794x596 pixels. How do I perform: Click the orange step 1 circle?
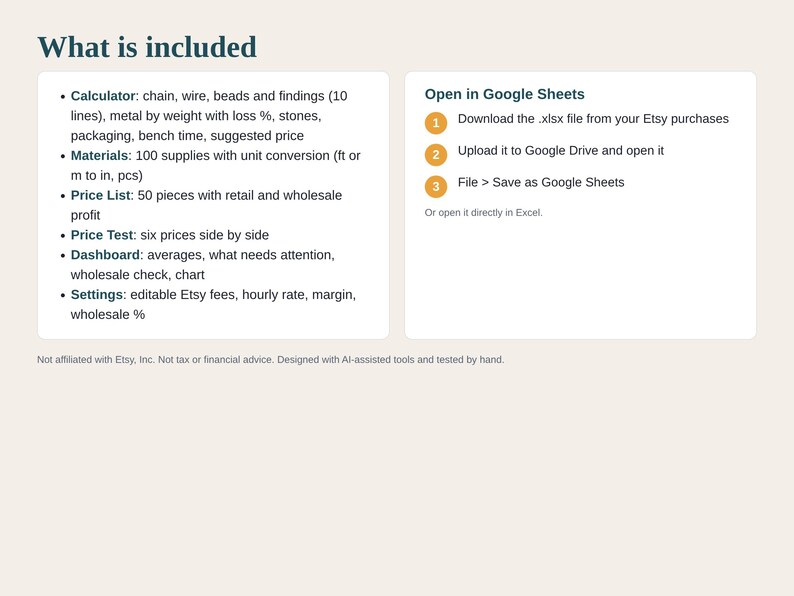(436, 123)
